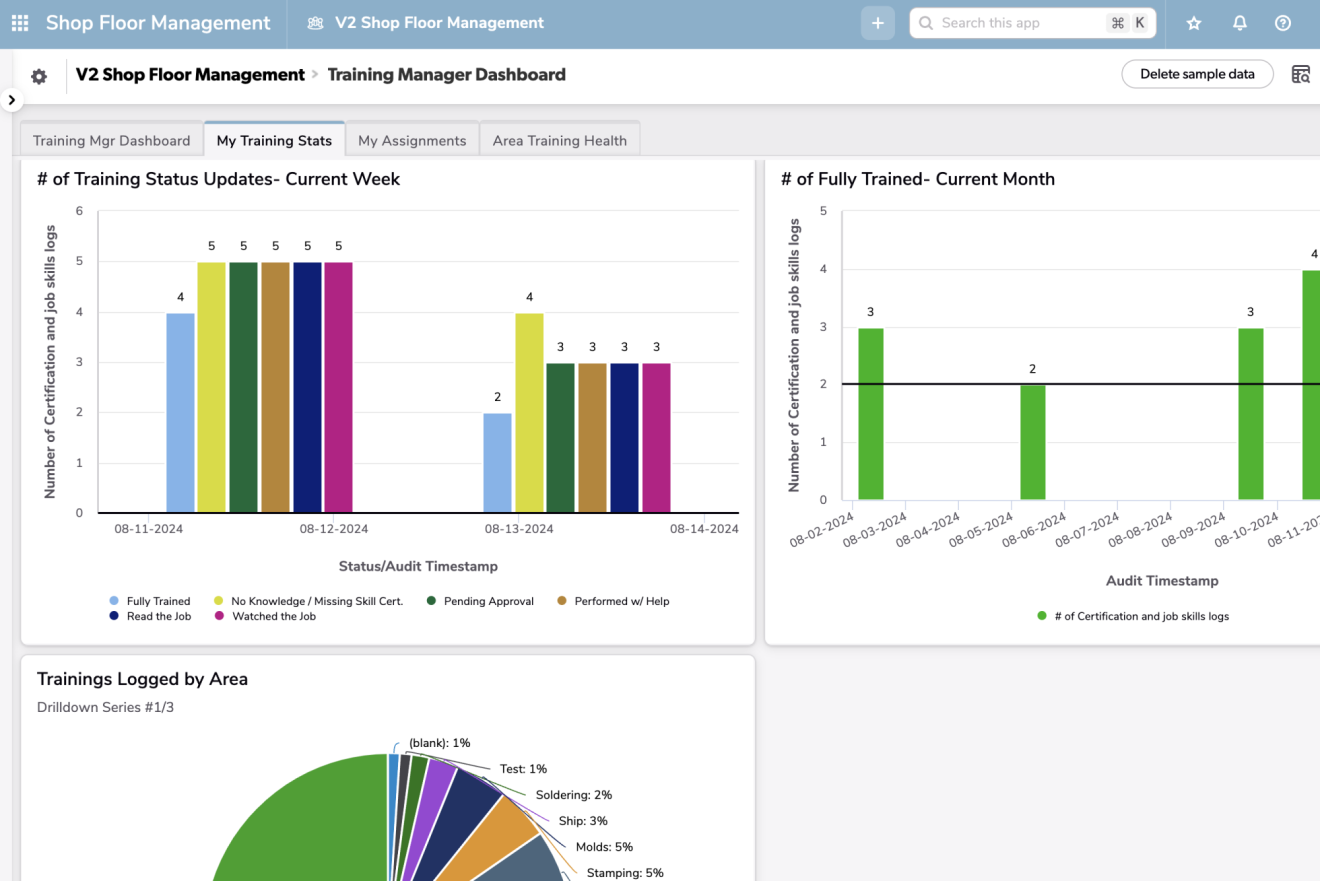
Task: Click the V2 Shop Floor Management workspace icon
Action: [316, 23]
